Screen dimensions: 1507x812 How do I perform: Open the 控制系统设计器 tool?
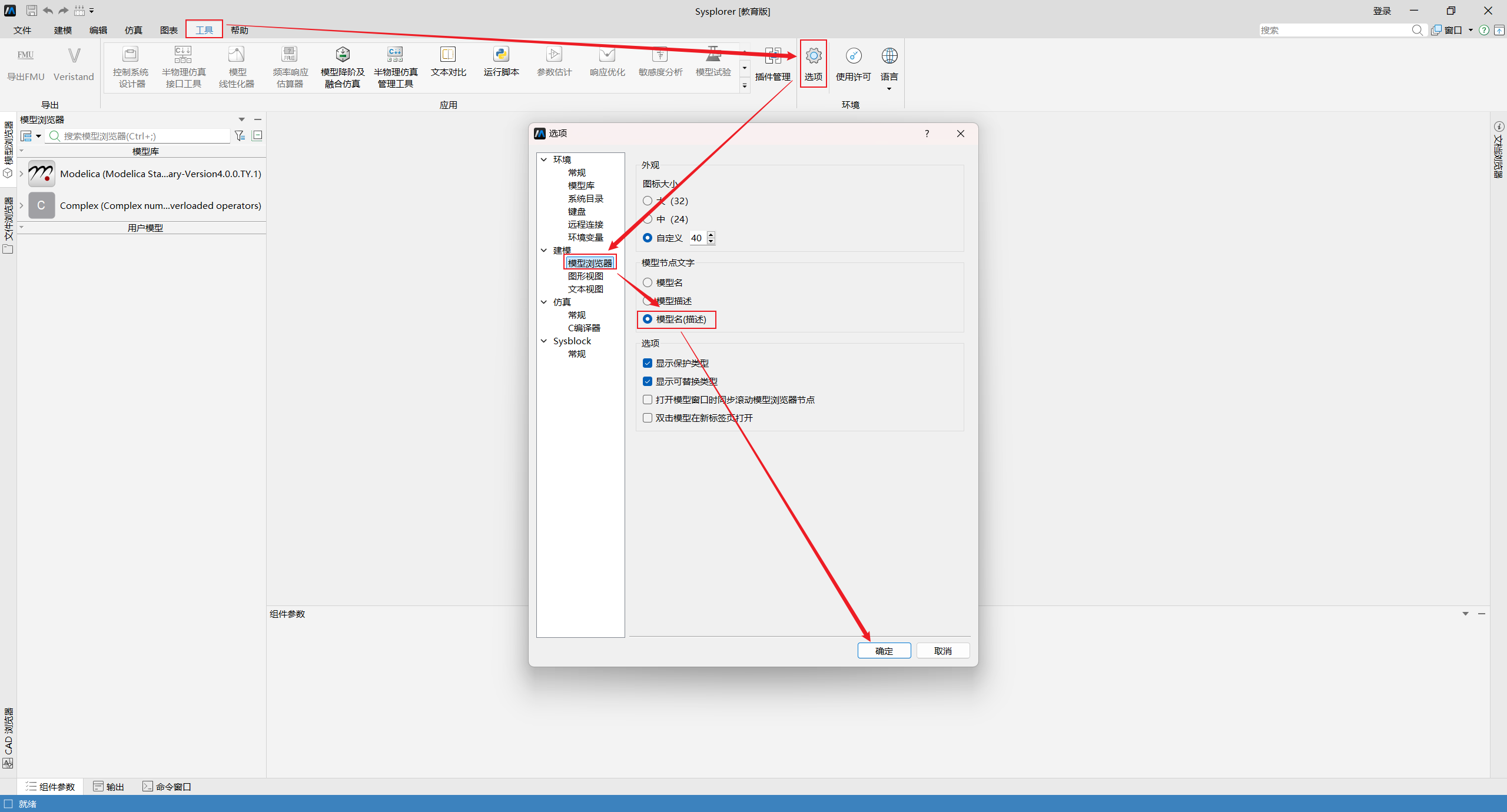pos(131,66)
